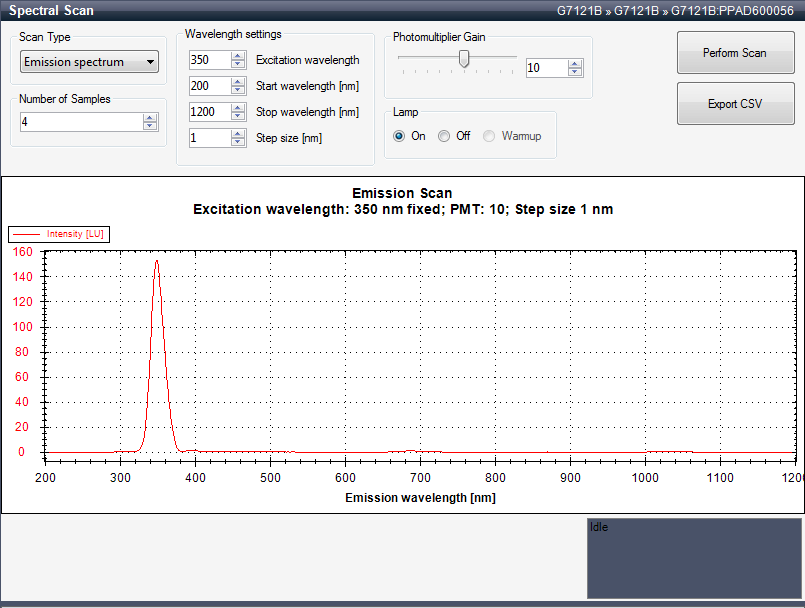The width and height of the screenshot is (805, 608).
Task: Click the Stop wavelength input field
Action: point(209,112)
